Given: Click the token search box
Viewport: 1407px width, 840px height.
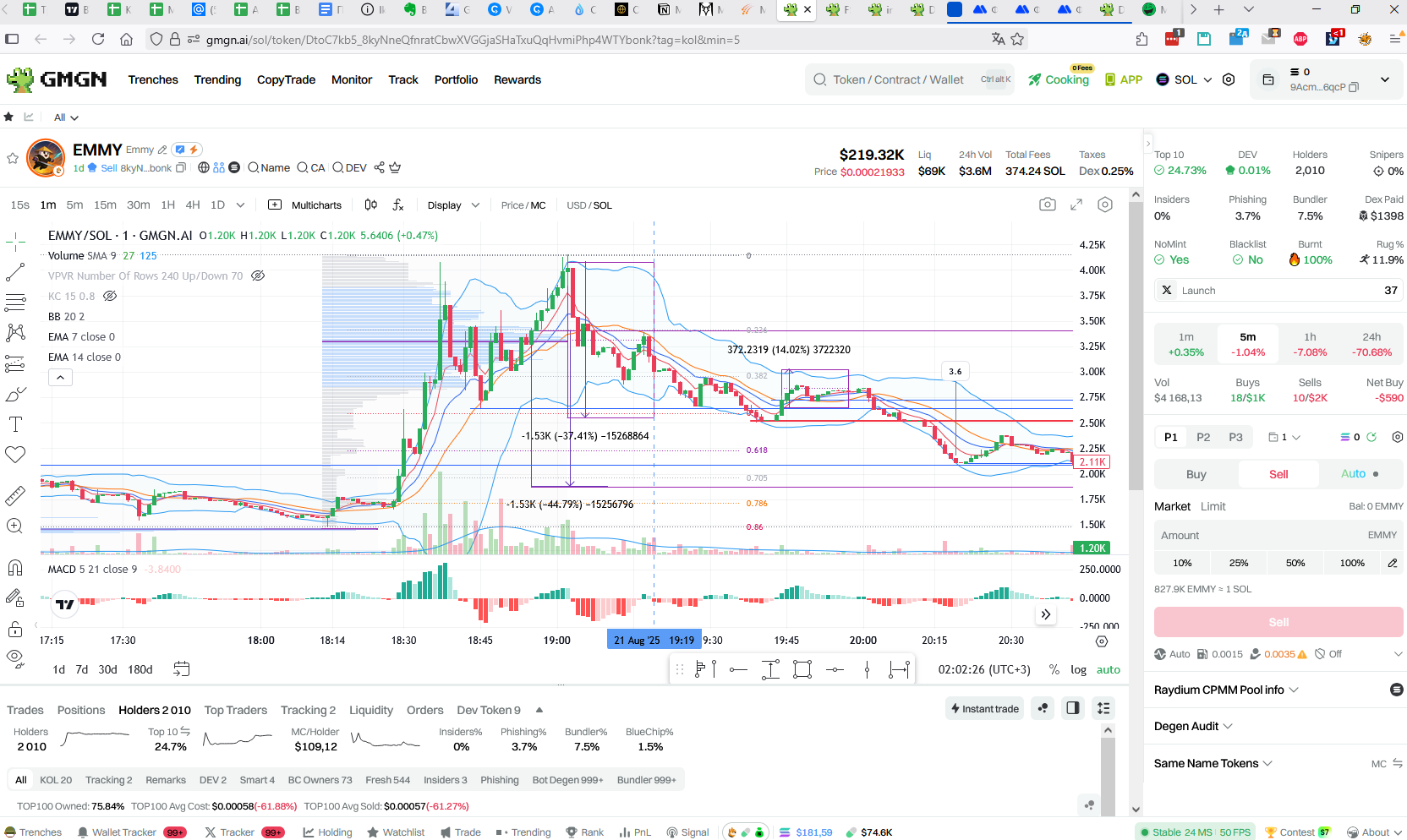Looking at the screenshot, I should (x=909, y=79).
